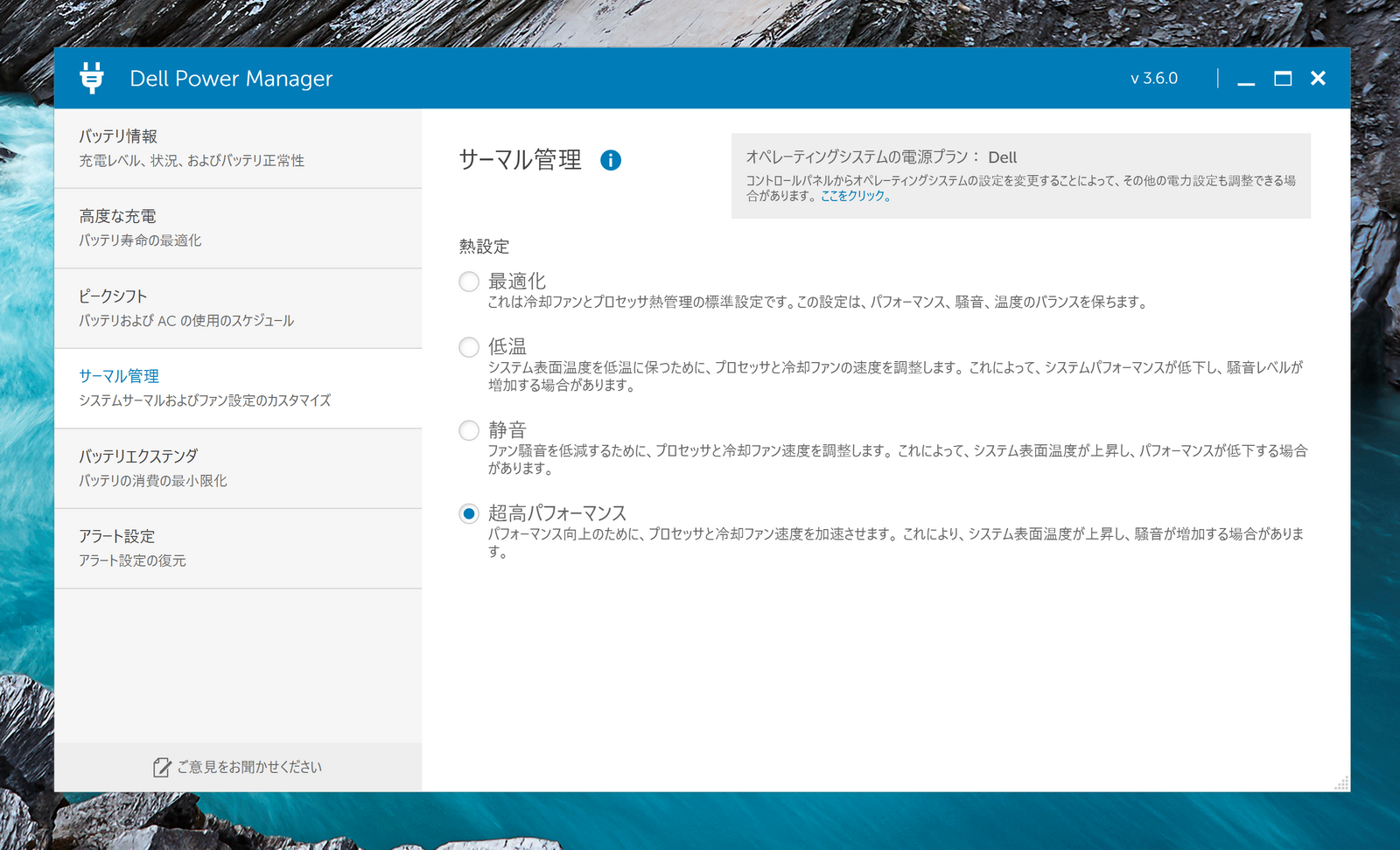
Task: Close the Dell Power Manager window
Action: tap(1318, 79)
